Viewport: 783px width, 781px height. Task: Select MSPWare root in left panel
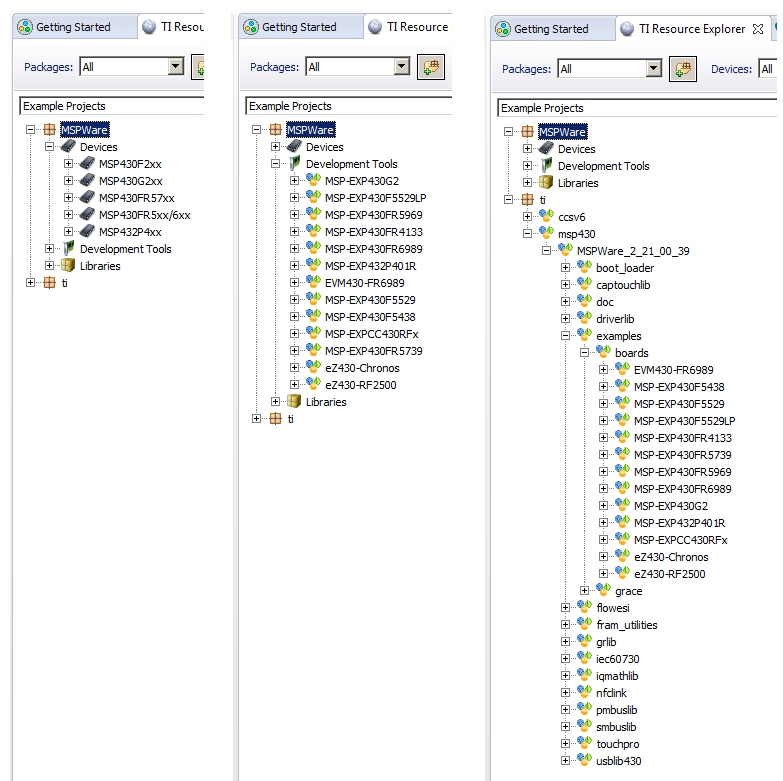tap(84, 130)
